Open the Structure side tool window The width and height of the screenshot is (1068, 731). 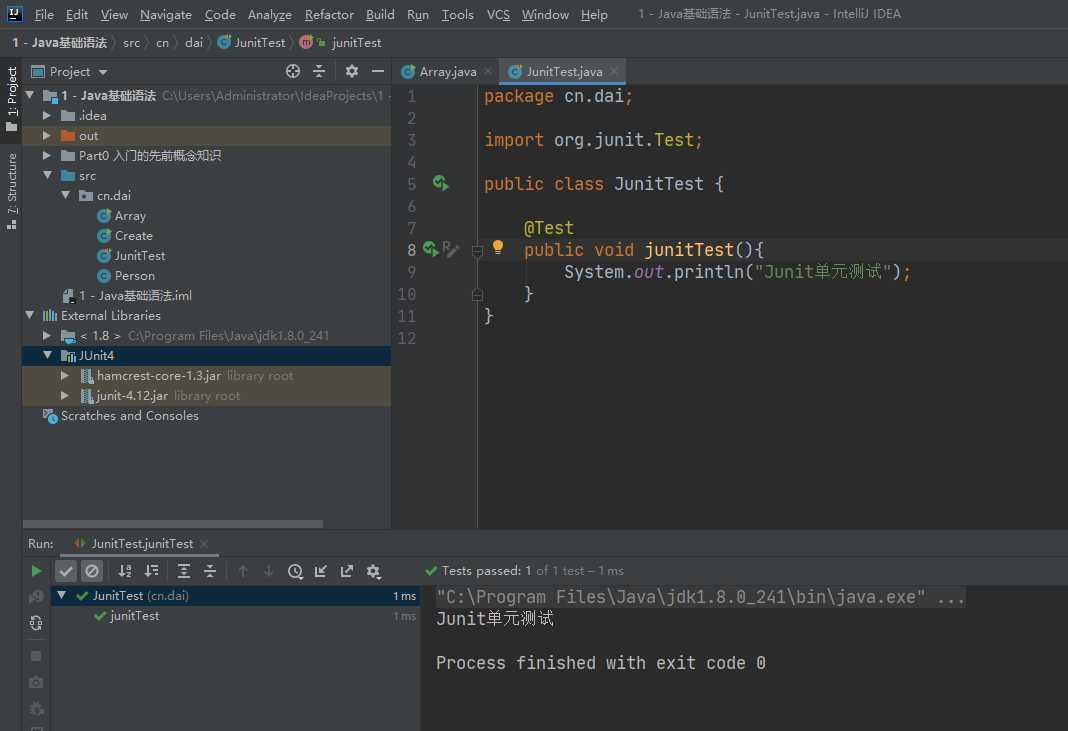point(12,191)
